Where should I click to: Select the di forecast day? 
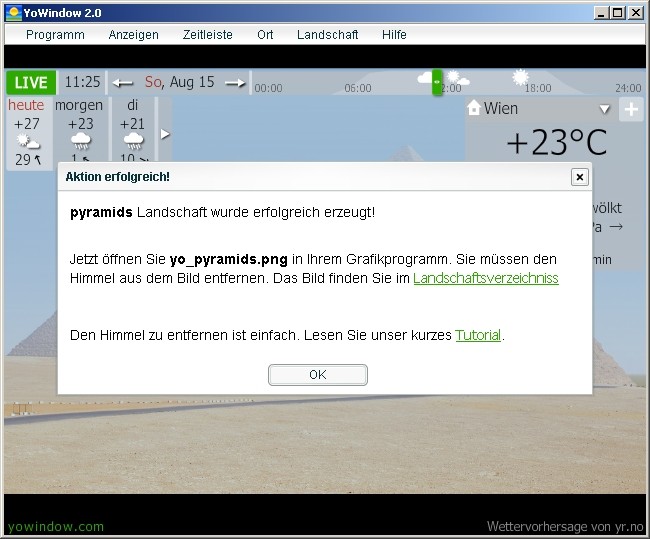coord(132,131)
